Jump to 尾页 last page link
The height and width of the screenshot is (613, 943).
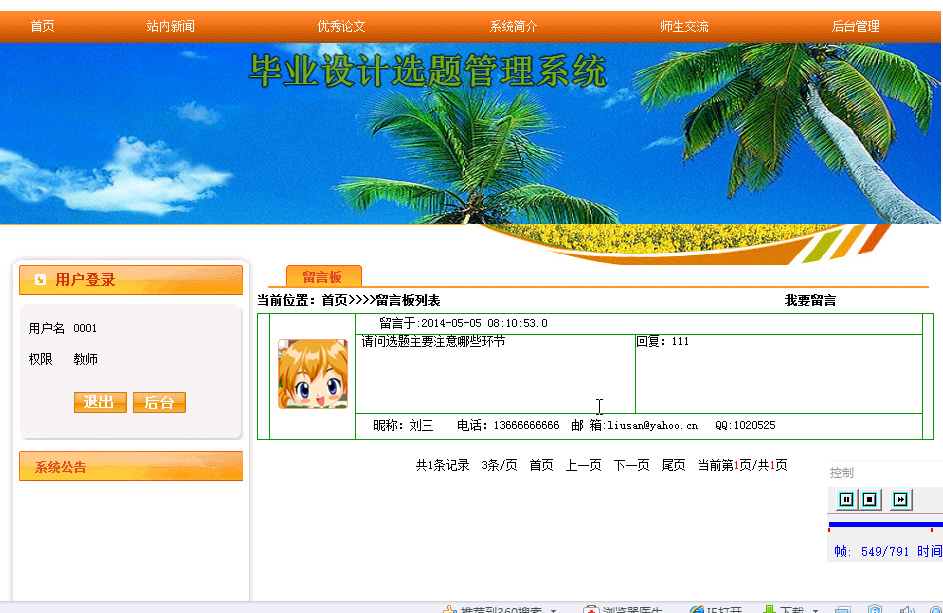tap(674, 465)
